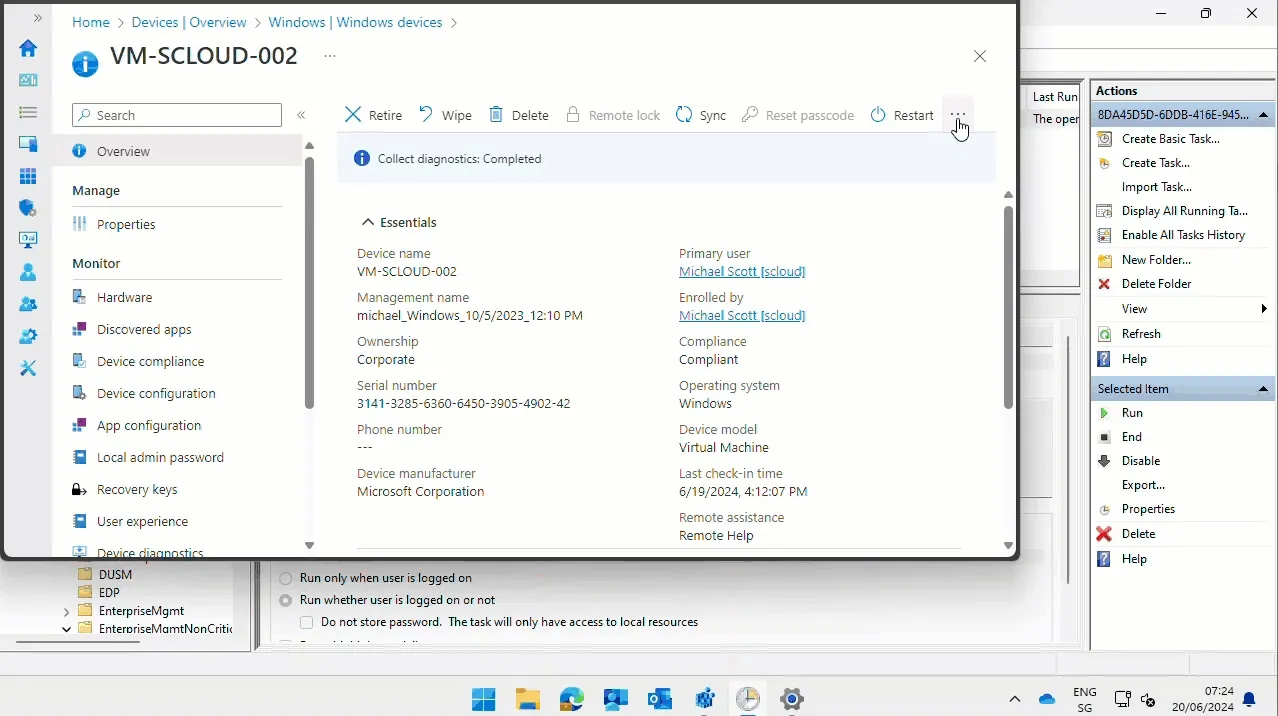Screen dimensions: 1278x716
Task: Click Create Basic Task in Actions pane
Action: 1170,139
